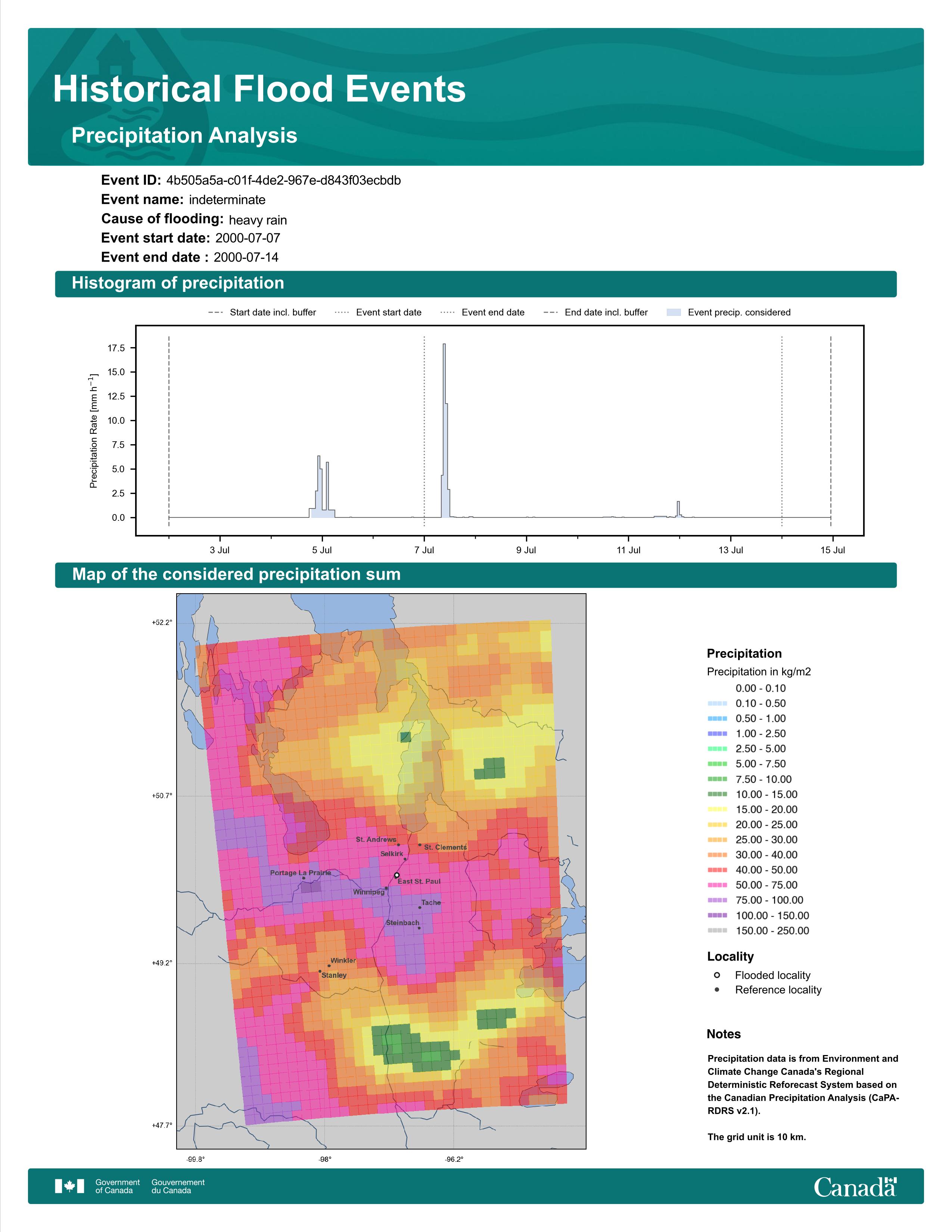Click the Precipitation Analysis subtitle
952x1232 pixels.
[x=184, y=136]
